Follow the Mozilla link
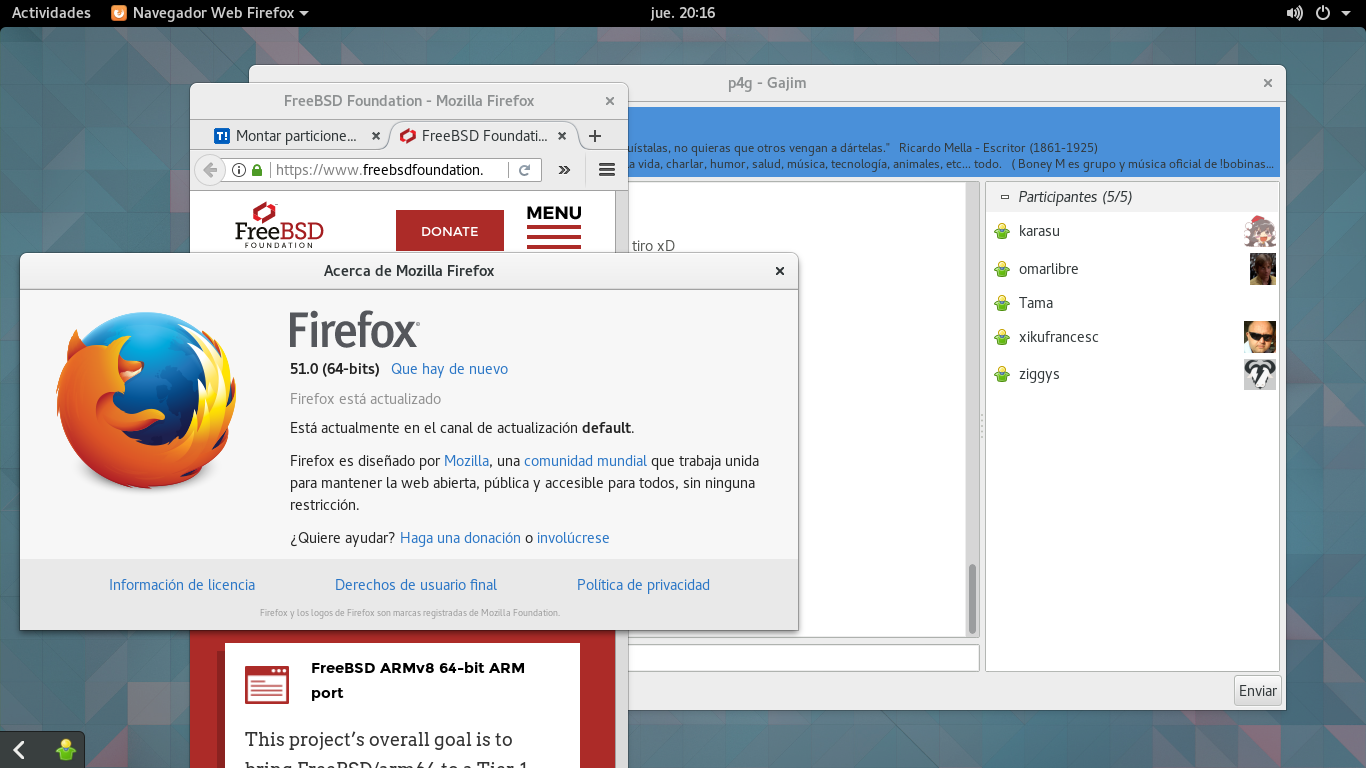Image resolution: width=1366 pixels, height=768 pixels. [466, 461]
